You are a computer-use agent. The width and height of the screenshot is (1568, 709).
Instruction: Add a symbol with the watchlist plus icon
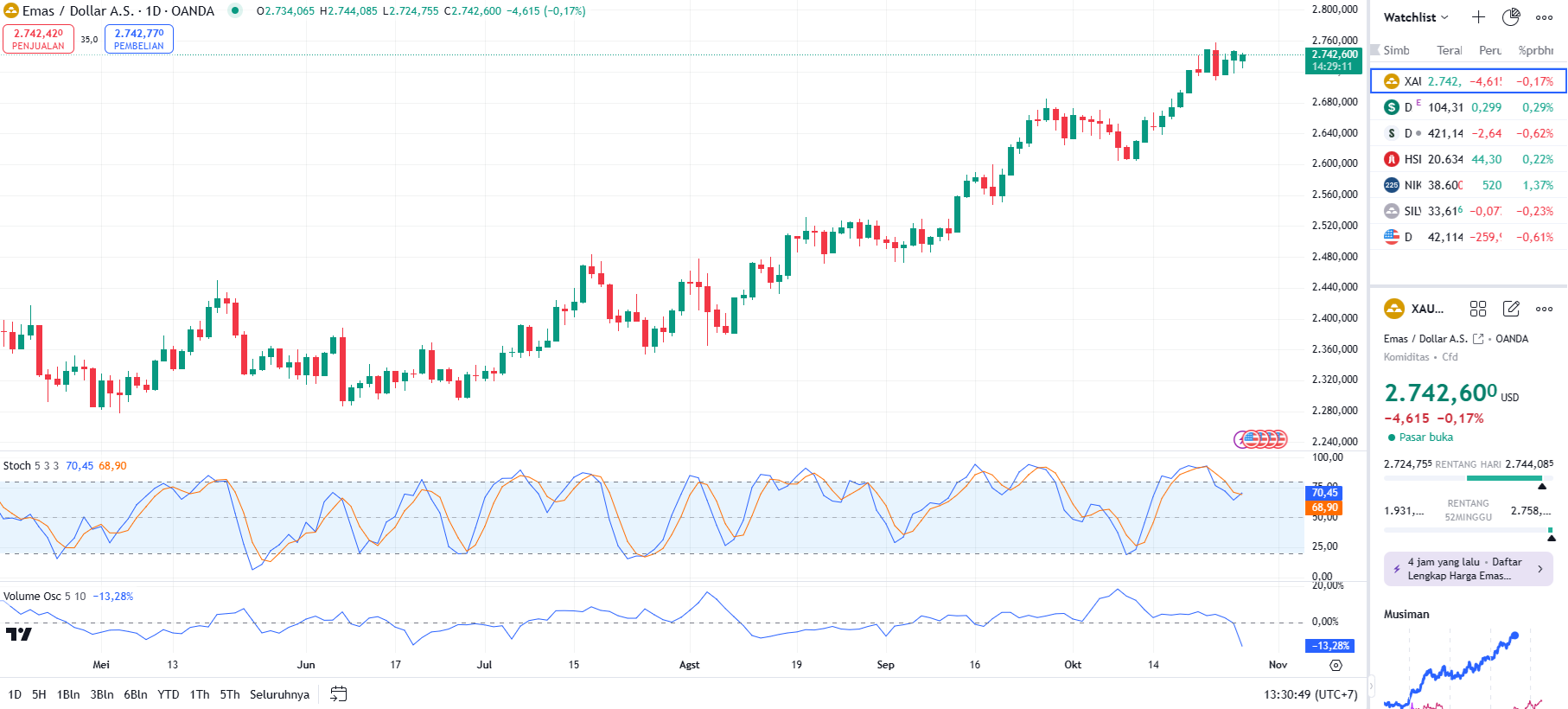[1478, 17]
